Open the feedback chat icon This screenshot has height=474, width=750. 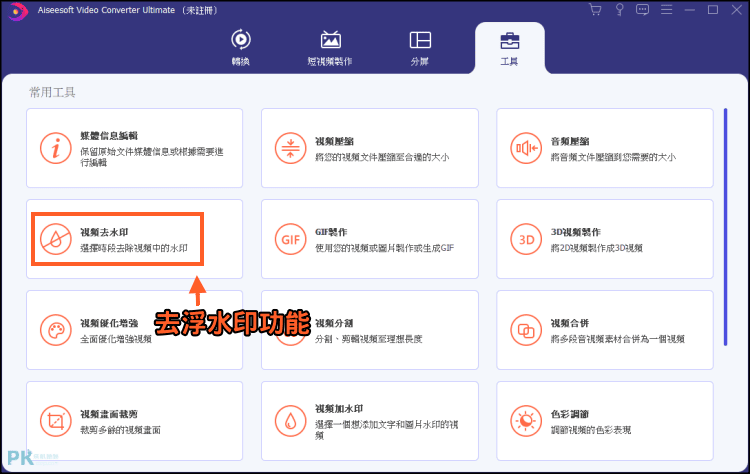[x=642, y=10]
